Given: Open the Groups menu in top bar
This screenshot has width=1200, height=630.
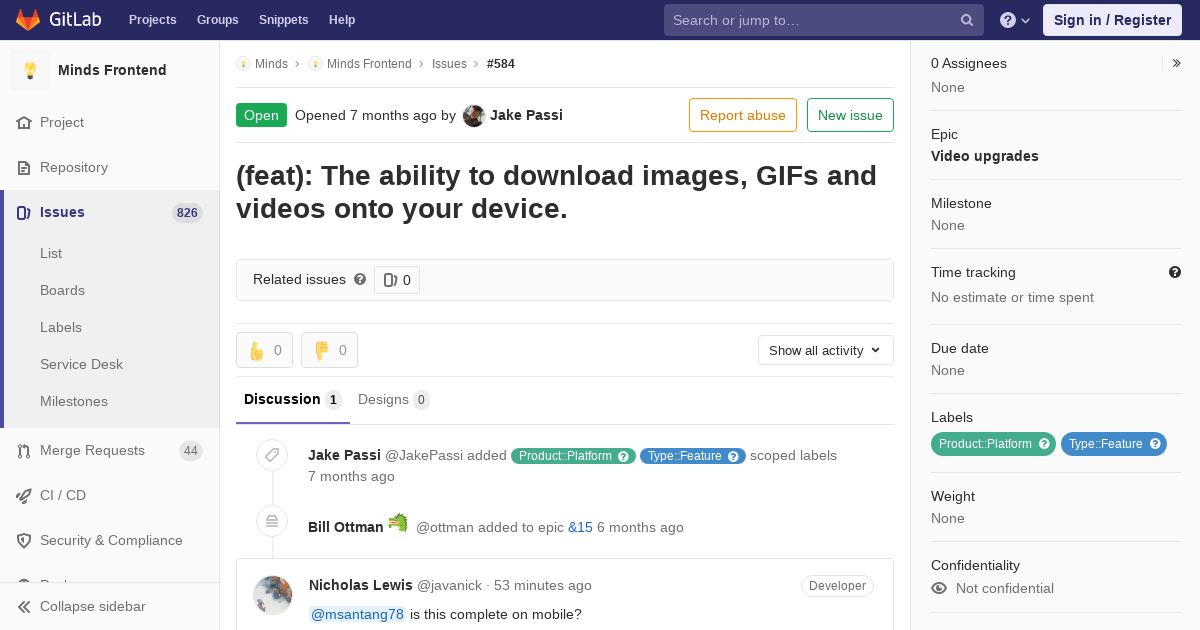Looking at the screenshot, I should [218, 20].
